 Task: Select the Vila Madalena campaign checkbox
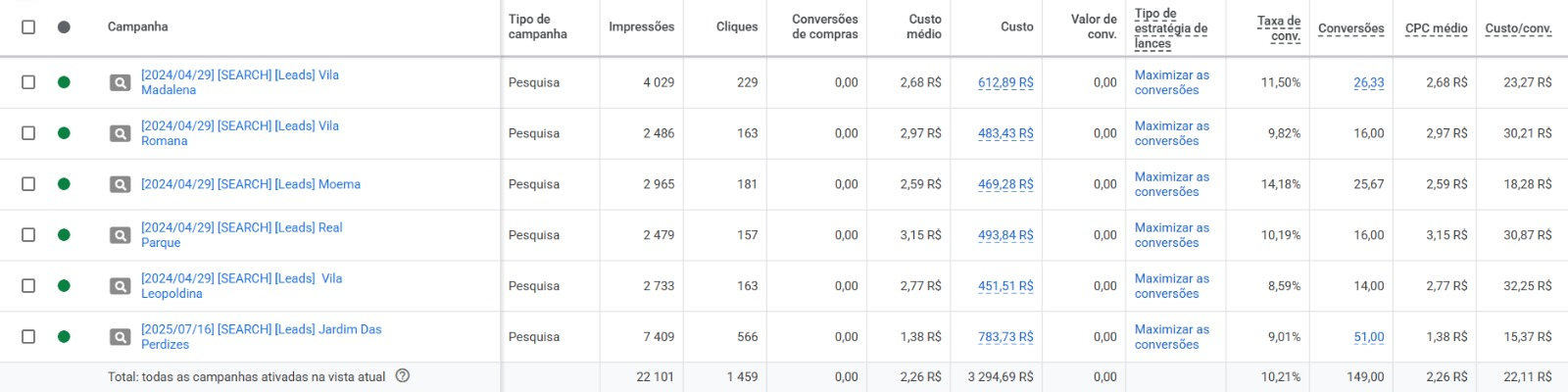[x=28, y=82]
